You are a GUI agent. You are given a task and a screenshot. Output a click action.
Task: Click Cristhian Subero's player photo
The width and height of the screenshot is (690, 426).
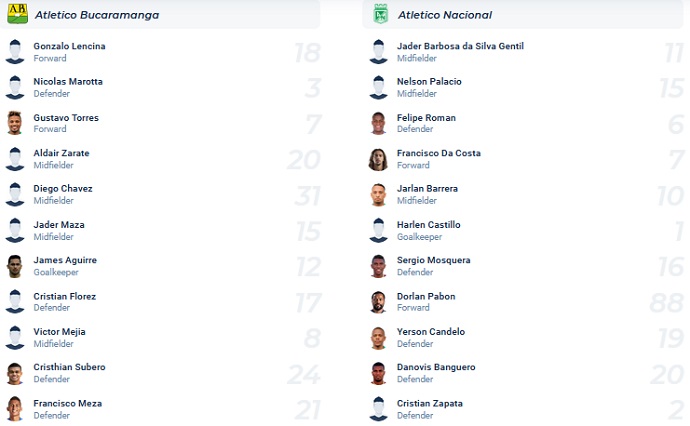click(x=15, y=373)
